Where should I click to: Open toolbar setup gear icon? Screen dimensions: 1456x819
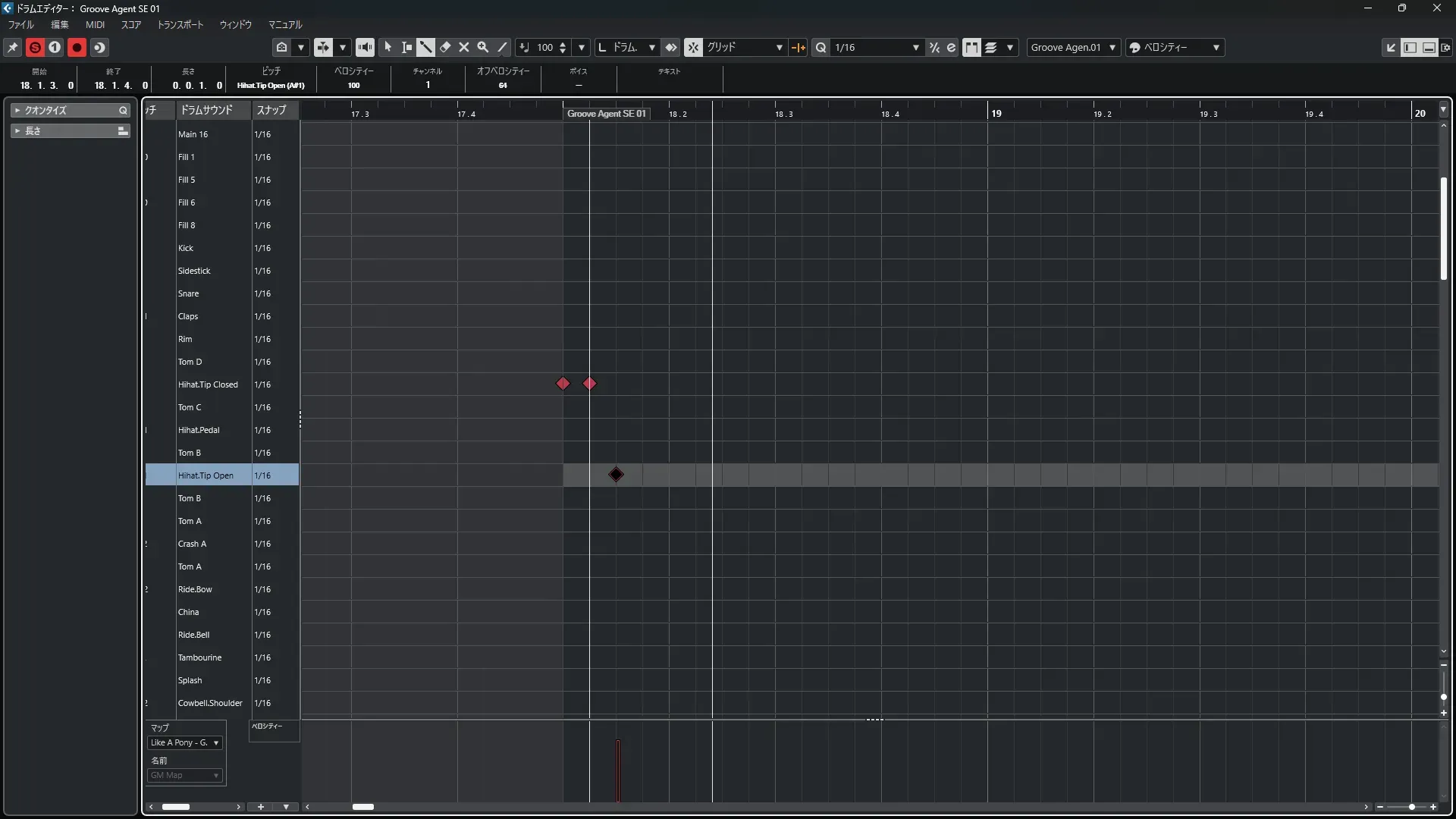click(x=1446, y=47)
